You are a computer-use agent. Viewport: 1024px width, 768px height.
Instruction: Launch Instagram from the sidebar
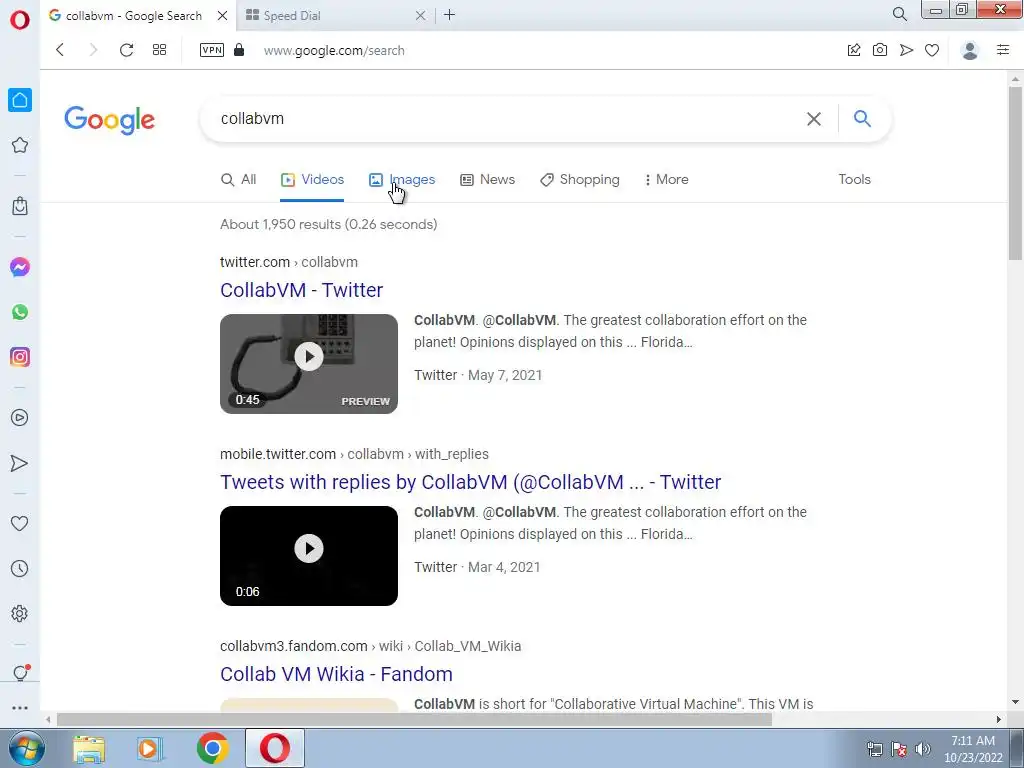20,357
